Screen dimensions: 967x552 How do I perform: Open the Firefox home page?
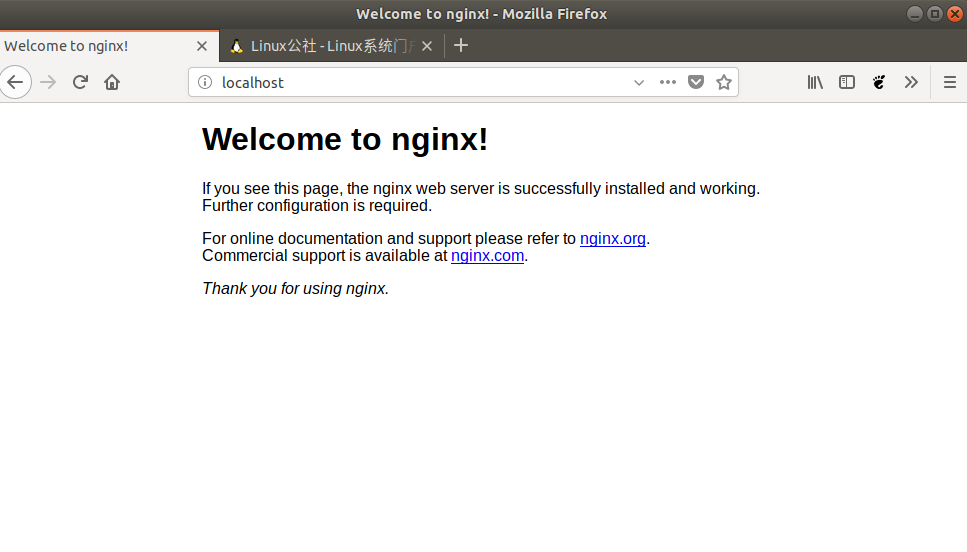click(x=112, y=82)
